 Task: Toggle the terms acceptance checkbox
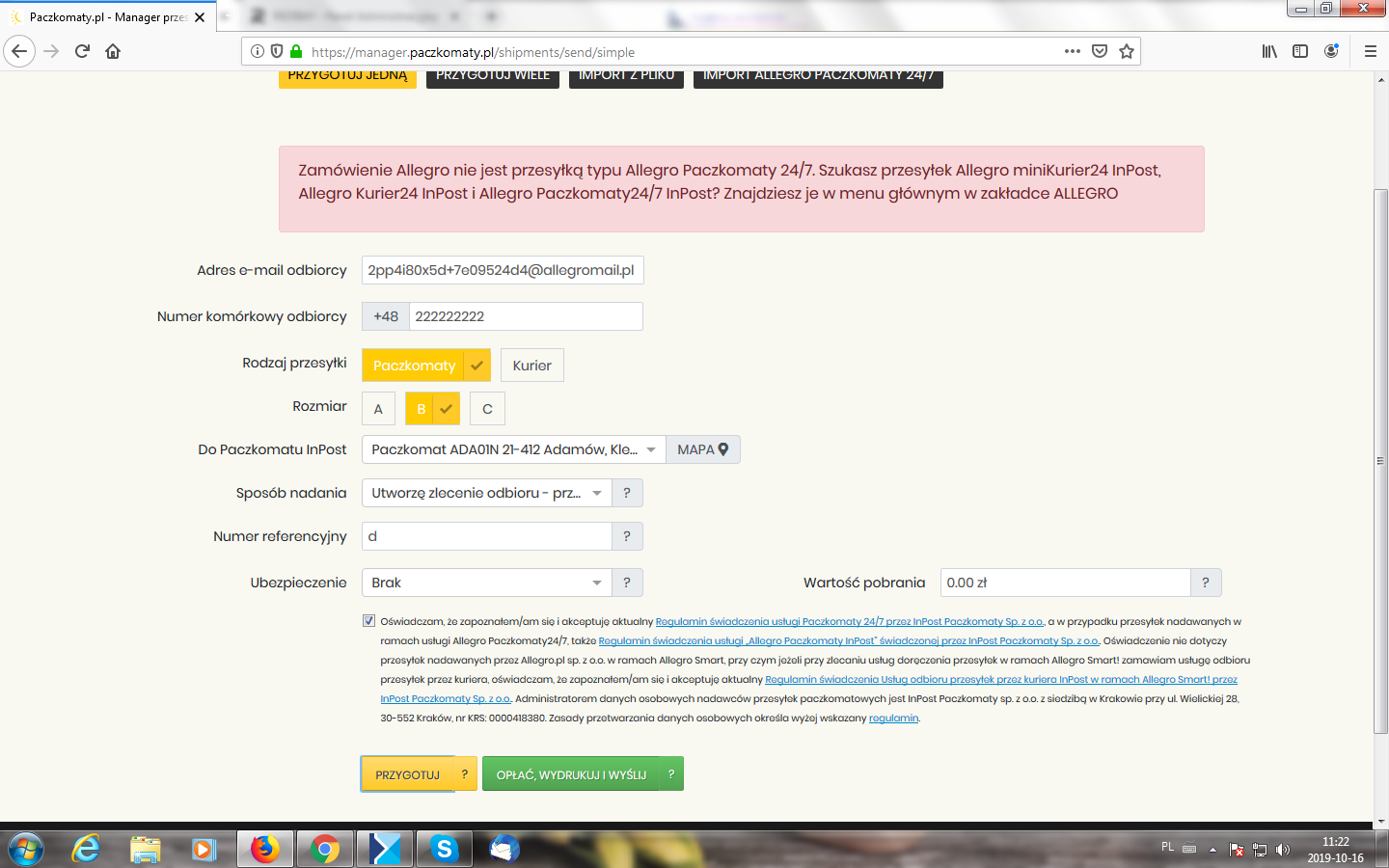[x=368, y=621]
